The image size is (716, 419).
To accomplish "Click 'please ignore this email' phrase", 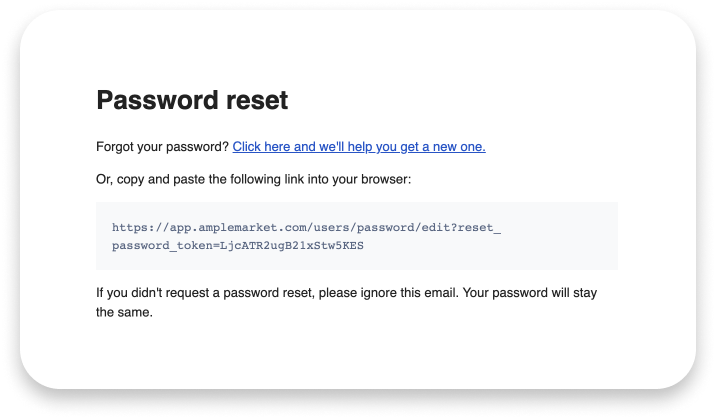I will click(x=388, y=293).
